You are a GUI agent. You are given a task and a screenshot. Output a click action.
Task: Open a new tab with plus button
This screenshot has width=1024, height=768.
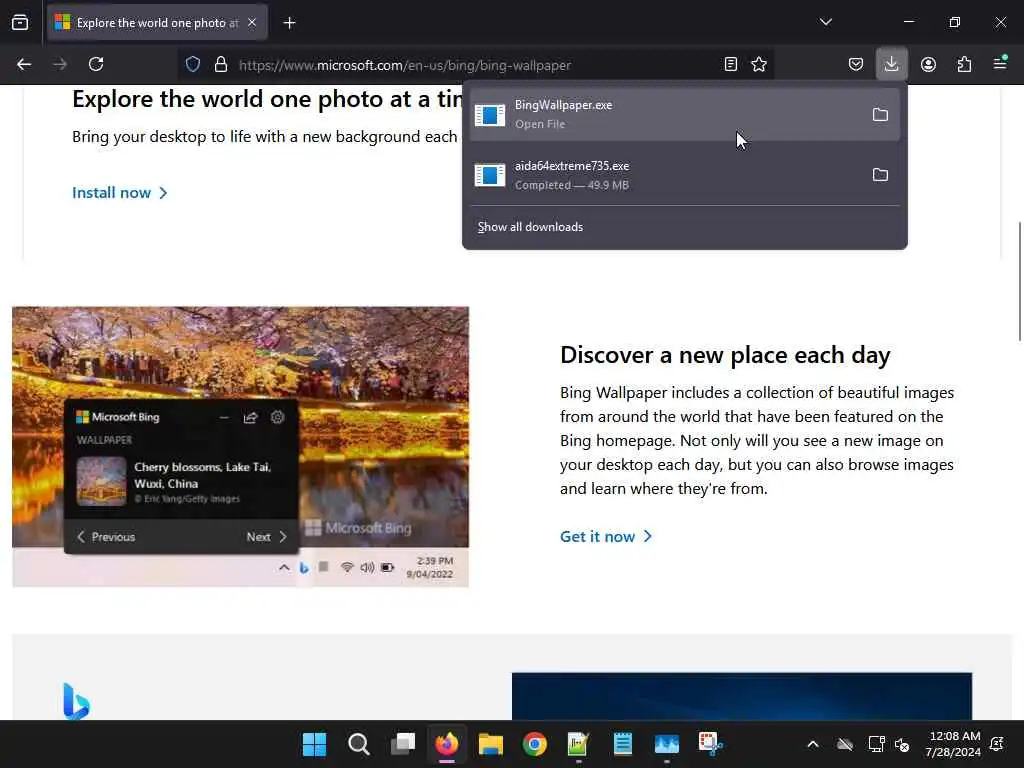pyautogui.click(x=289, y=23)
